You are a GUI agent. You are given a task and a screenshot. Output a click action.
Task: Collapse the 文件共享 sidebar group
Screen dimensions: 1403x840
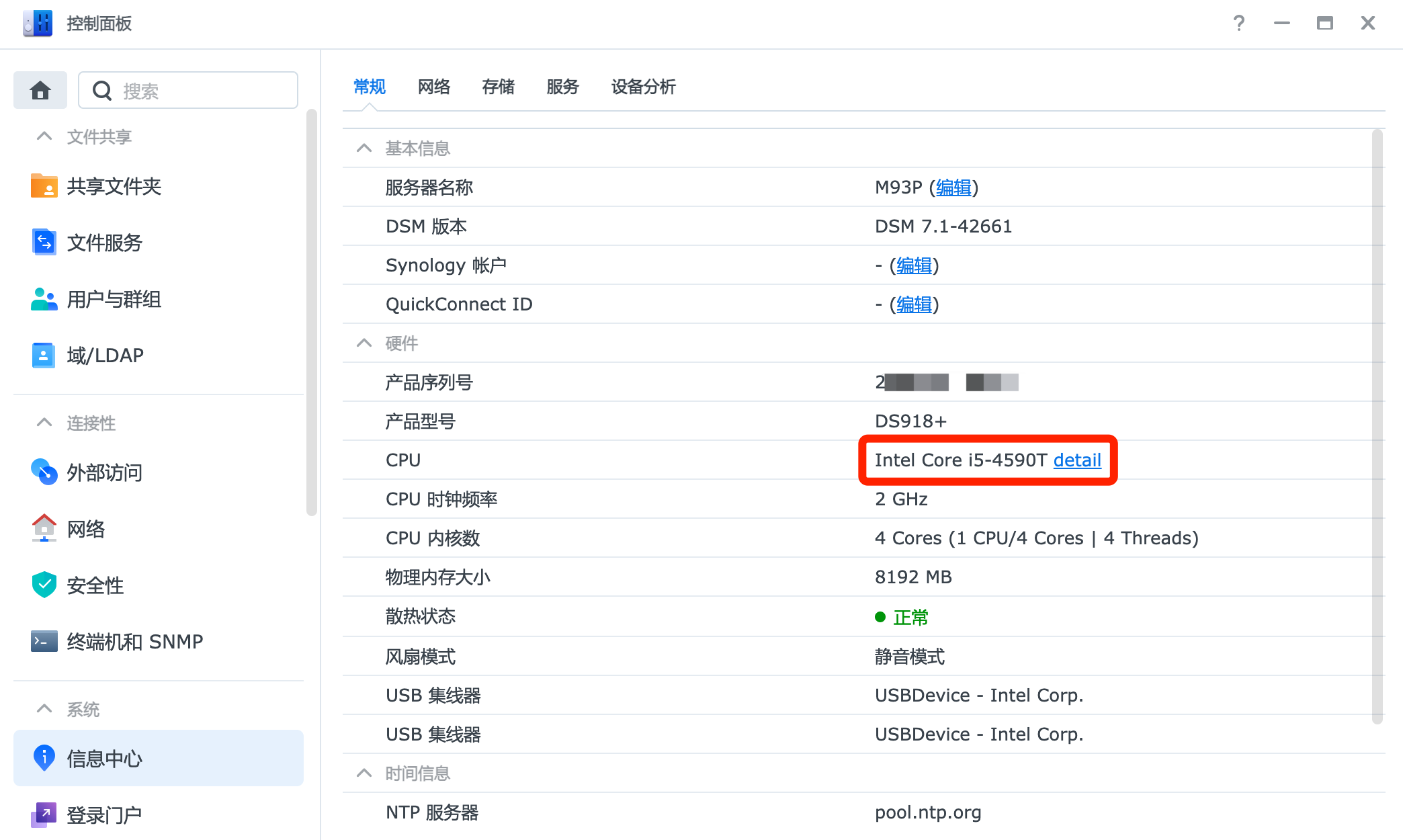[x=44, y=136]
